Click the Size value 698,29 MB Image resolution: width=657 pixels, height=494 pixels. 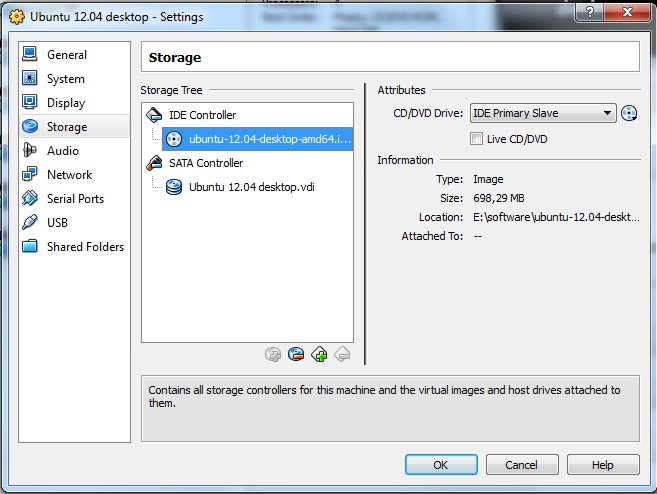pyautogui.click(x=499, y=198)
